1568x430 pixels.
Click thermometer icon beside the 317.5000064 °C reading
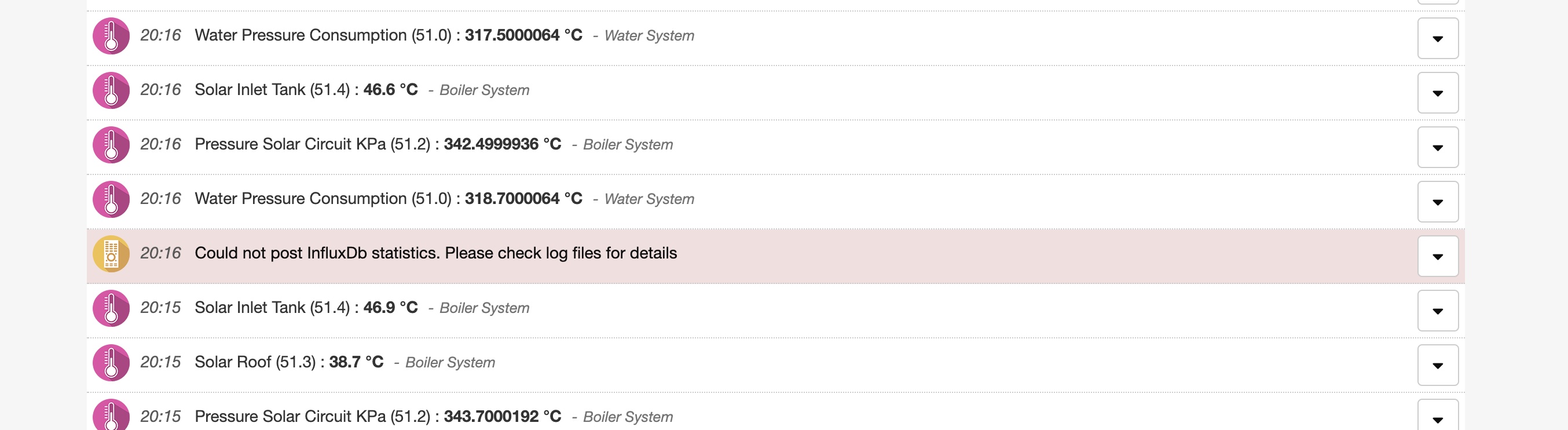(111, 36)
